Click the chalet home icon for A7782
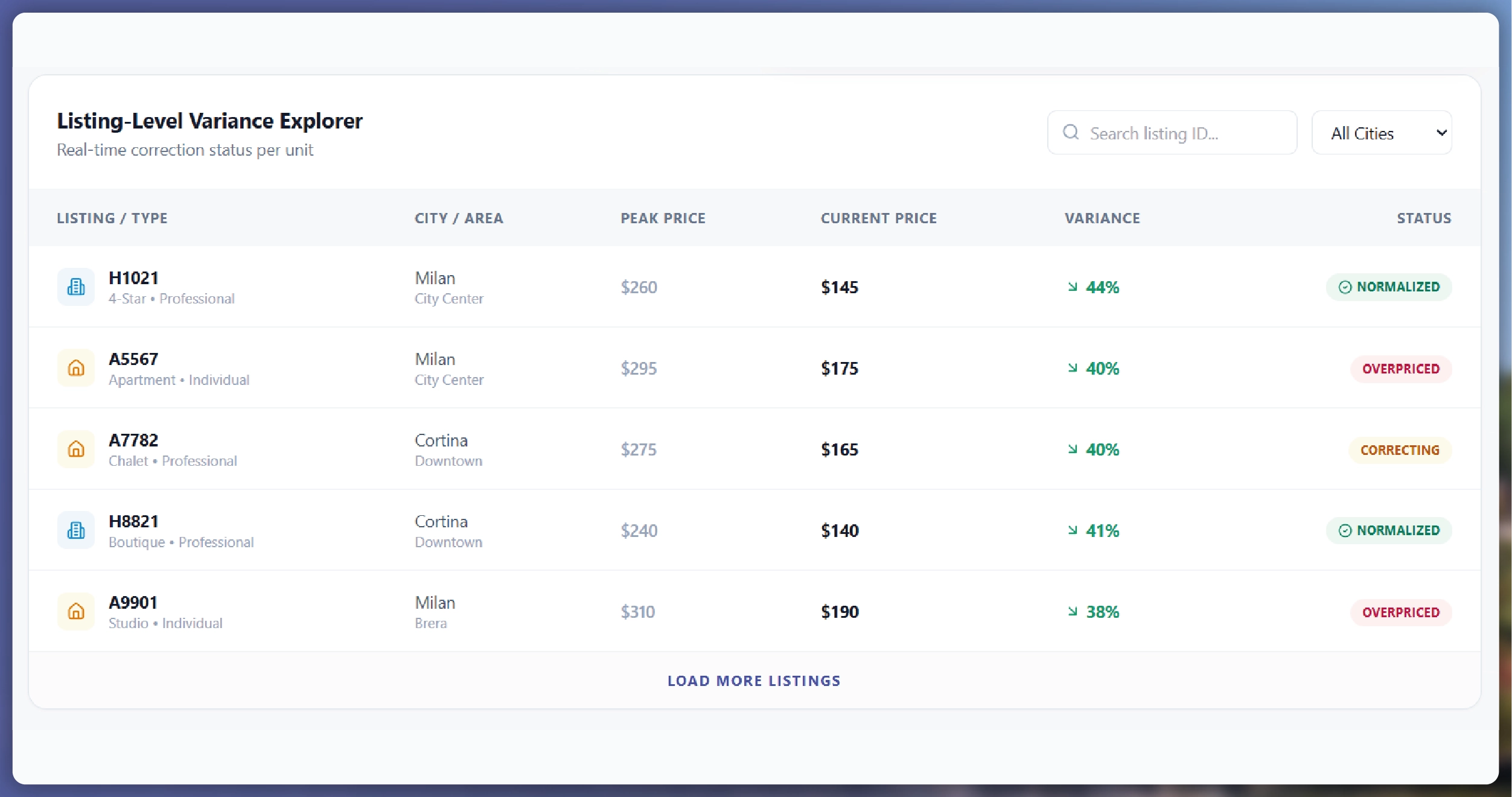1512x797 pixels. (76, 449)
